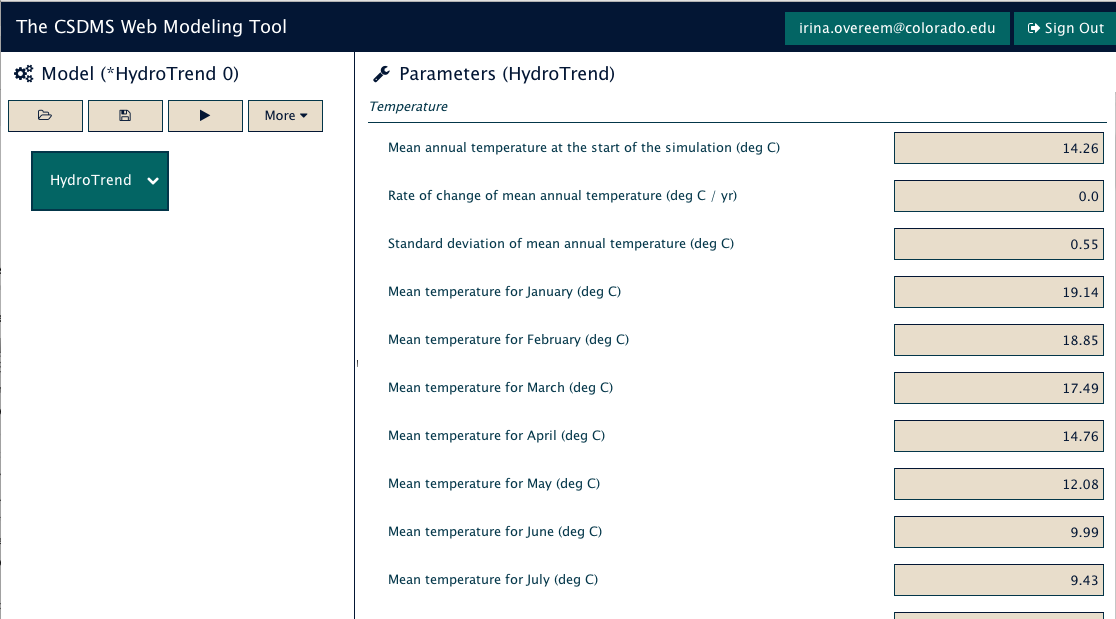Edit May mean temperature field
The width and height of the screenshot is (1116, 619).
pyautogui.click(x=999, y=484)
